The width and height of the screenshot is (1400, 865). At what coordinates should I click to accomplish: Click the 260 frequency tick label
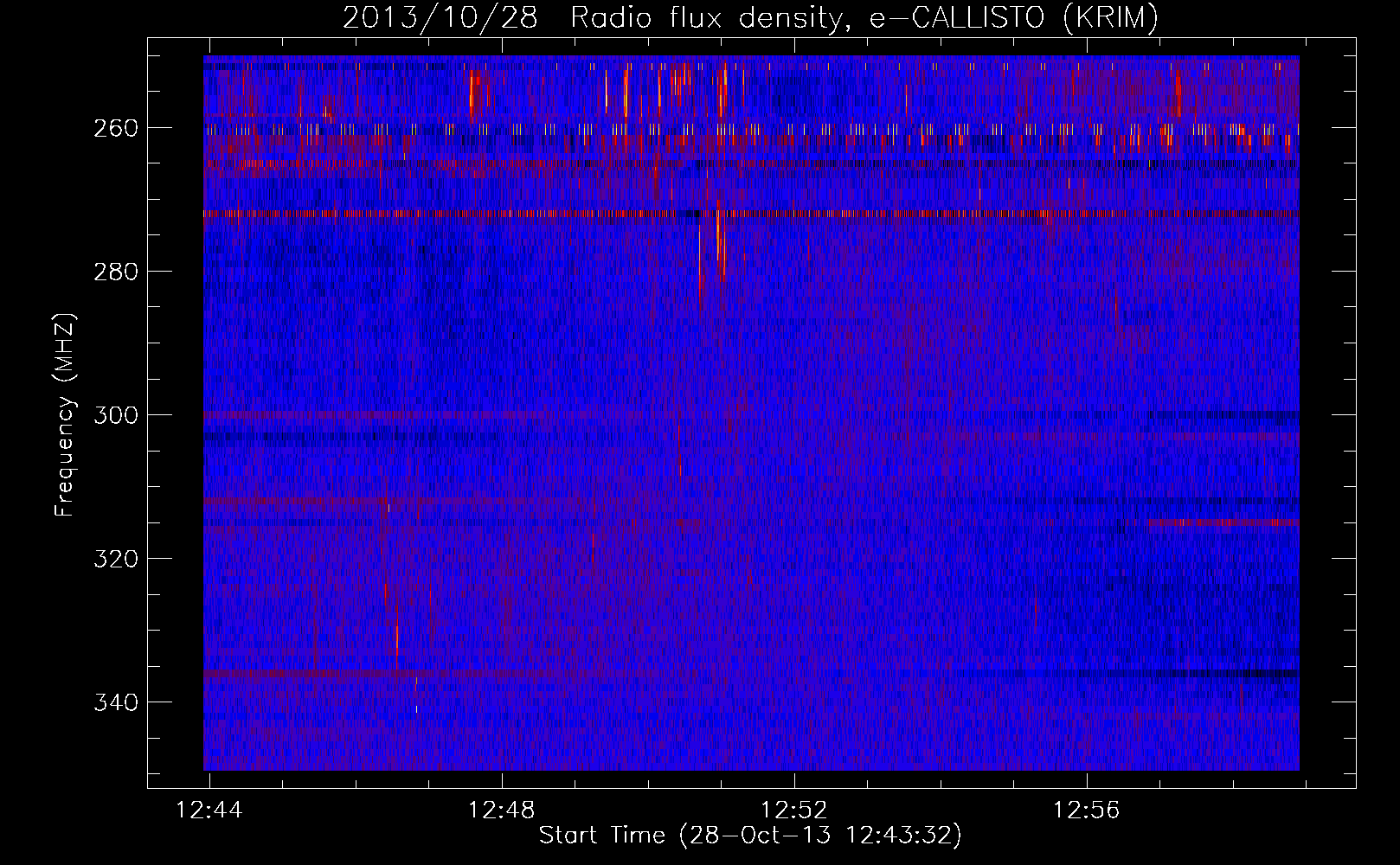(115, 128)
